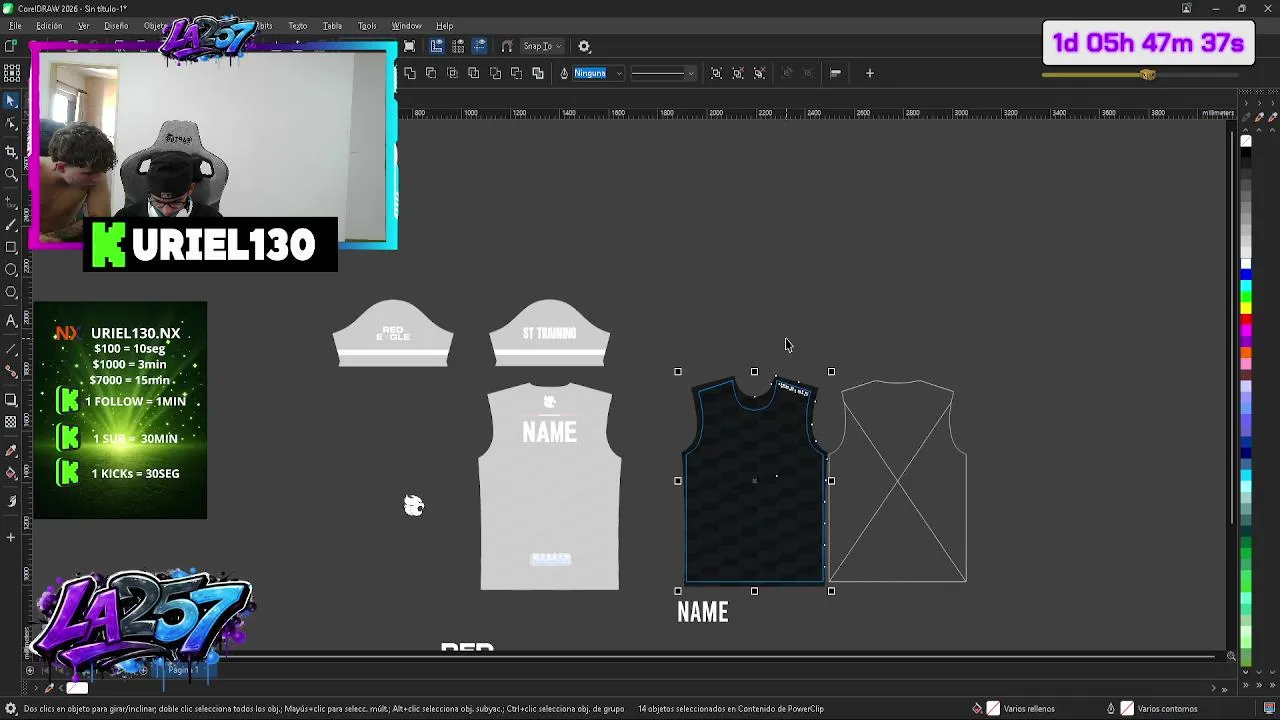Viewport: 1280px width, 720px height.
Task: Click the Back minus front icon
Action: (x=516, y=73)
